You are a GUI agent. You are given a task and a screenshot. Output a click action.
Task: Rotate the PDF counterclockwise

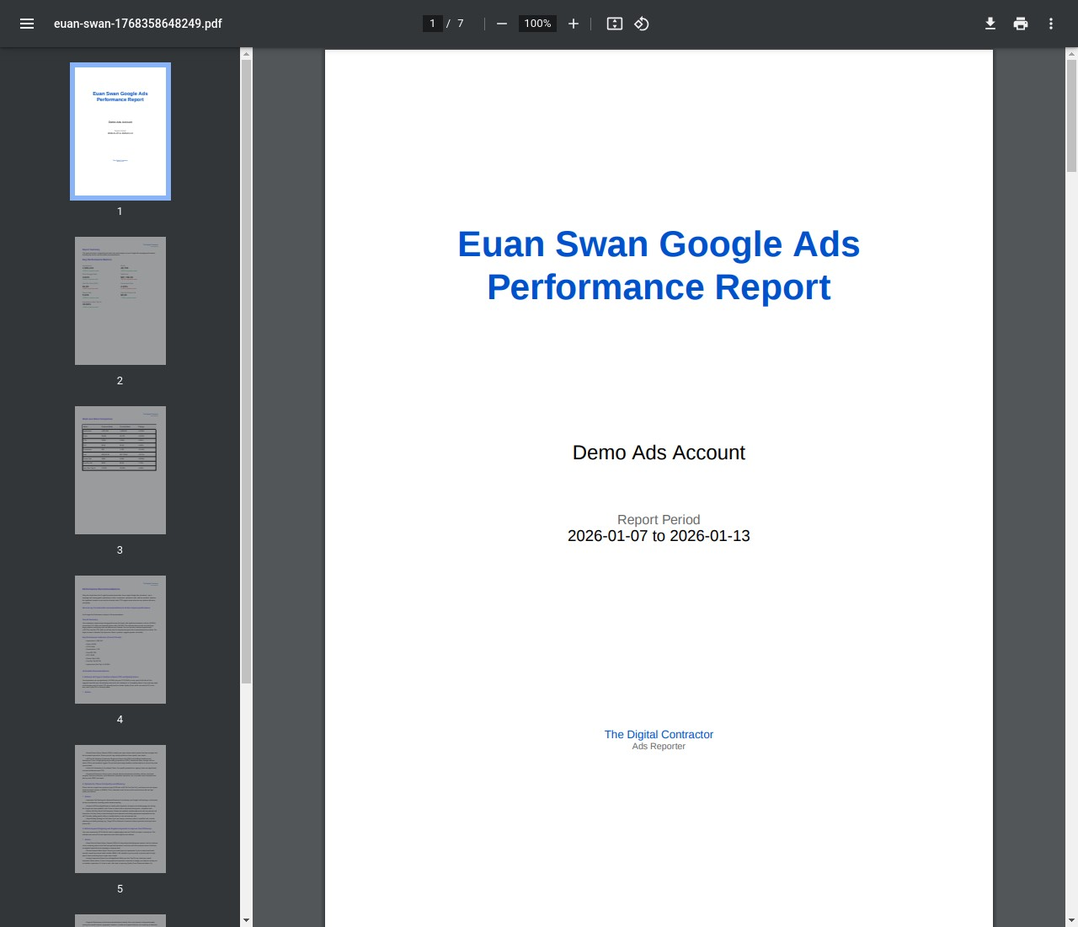pos(641,23)
